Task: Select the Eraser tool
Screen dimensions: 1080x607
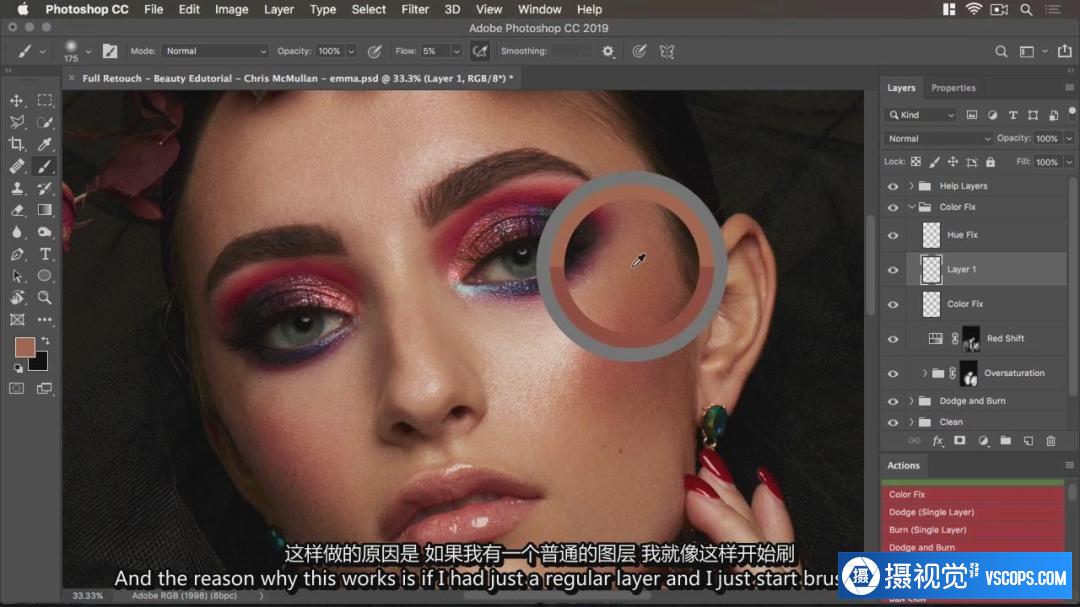Action: 17,210
